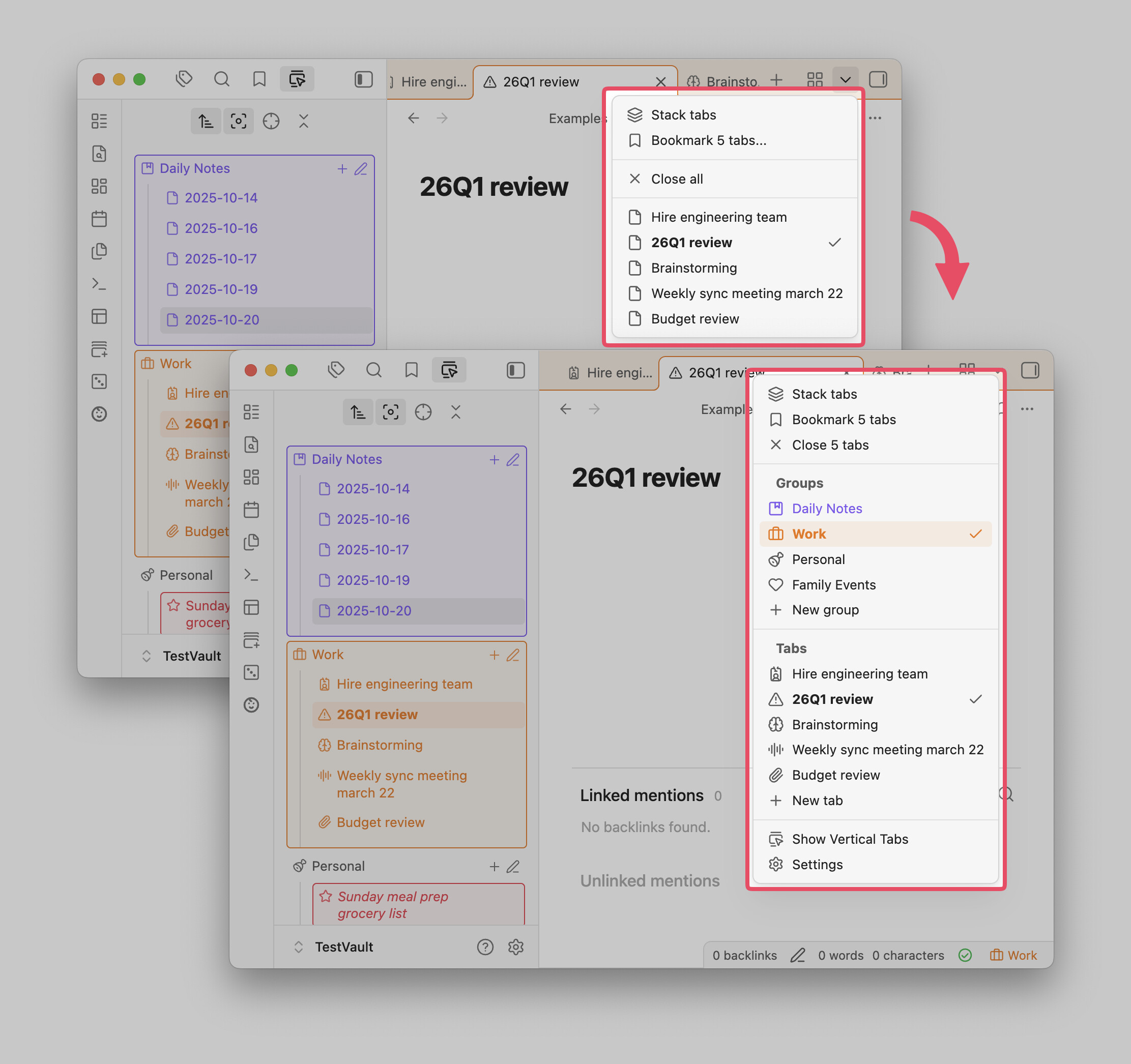1131x1064 pixels.
Task: Open help icon next to TestVault in front window
Action: click(x=485, y=947)
